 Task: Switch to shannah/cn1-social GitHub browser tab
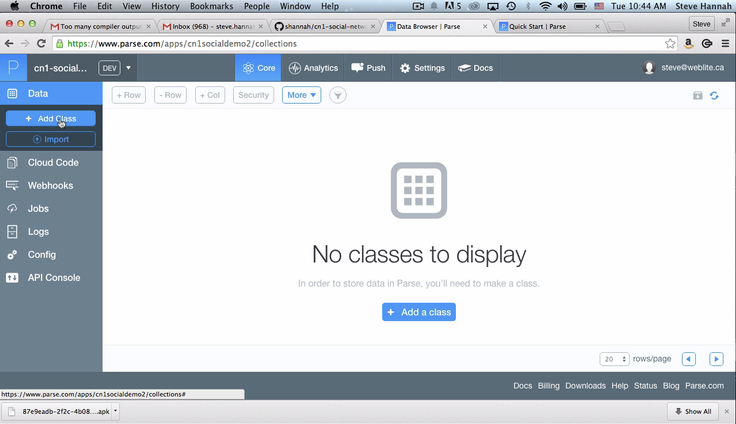(x=324, y=26)
